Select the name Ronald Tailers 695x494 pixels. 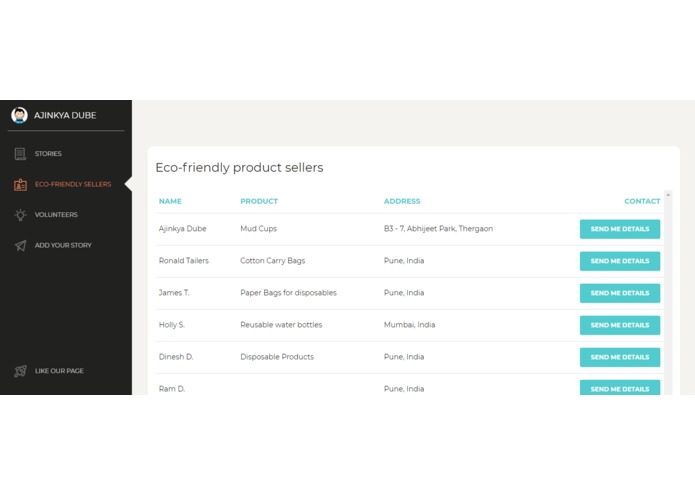coord(184,261)
